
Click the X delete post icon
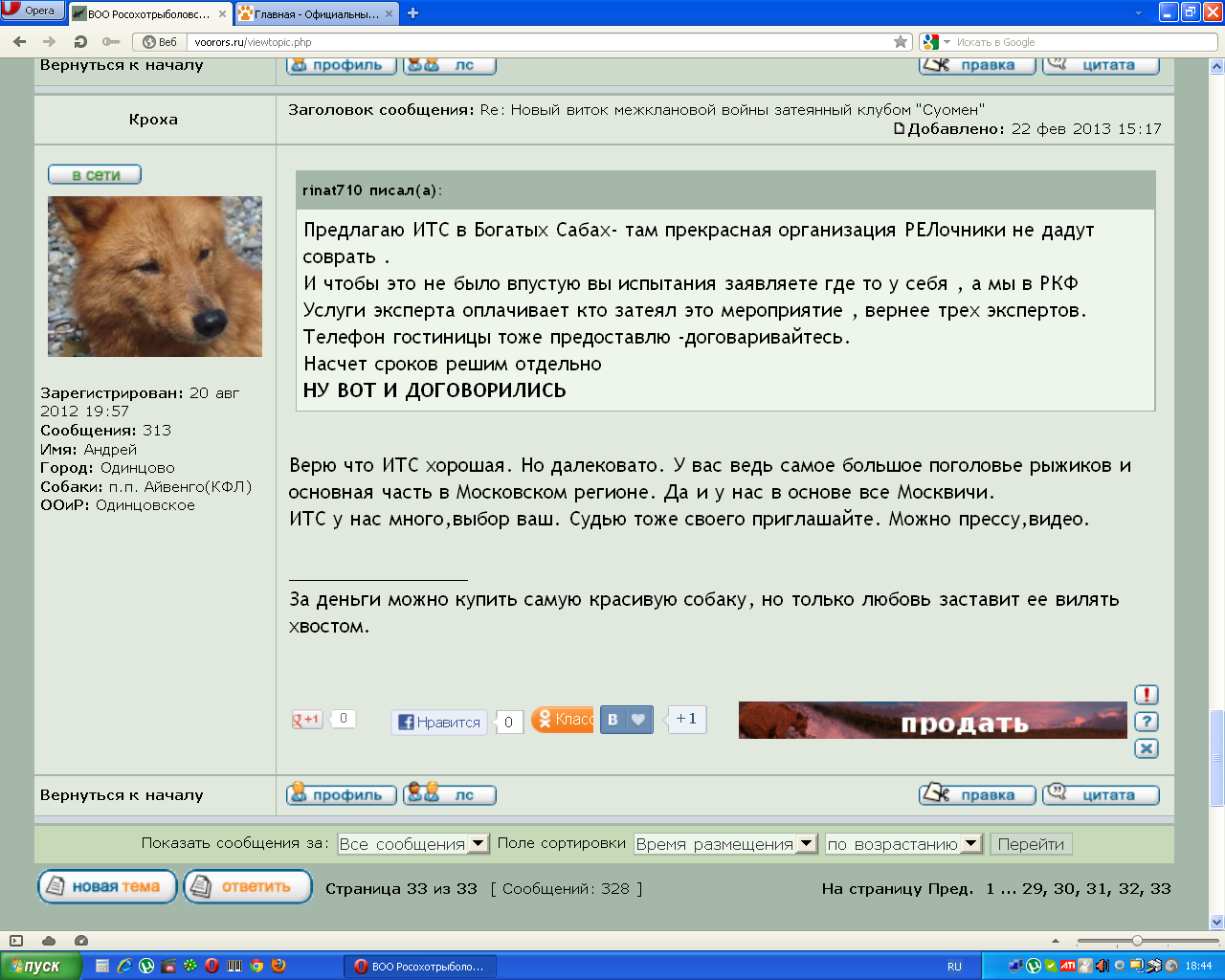[1146, 748]
